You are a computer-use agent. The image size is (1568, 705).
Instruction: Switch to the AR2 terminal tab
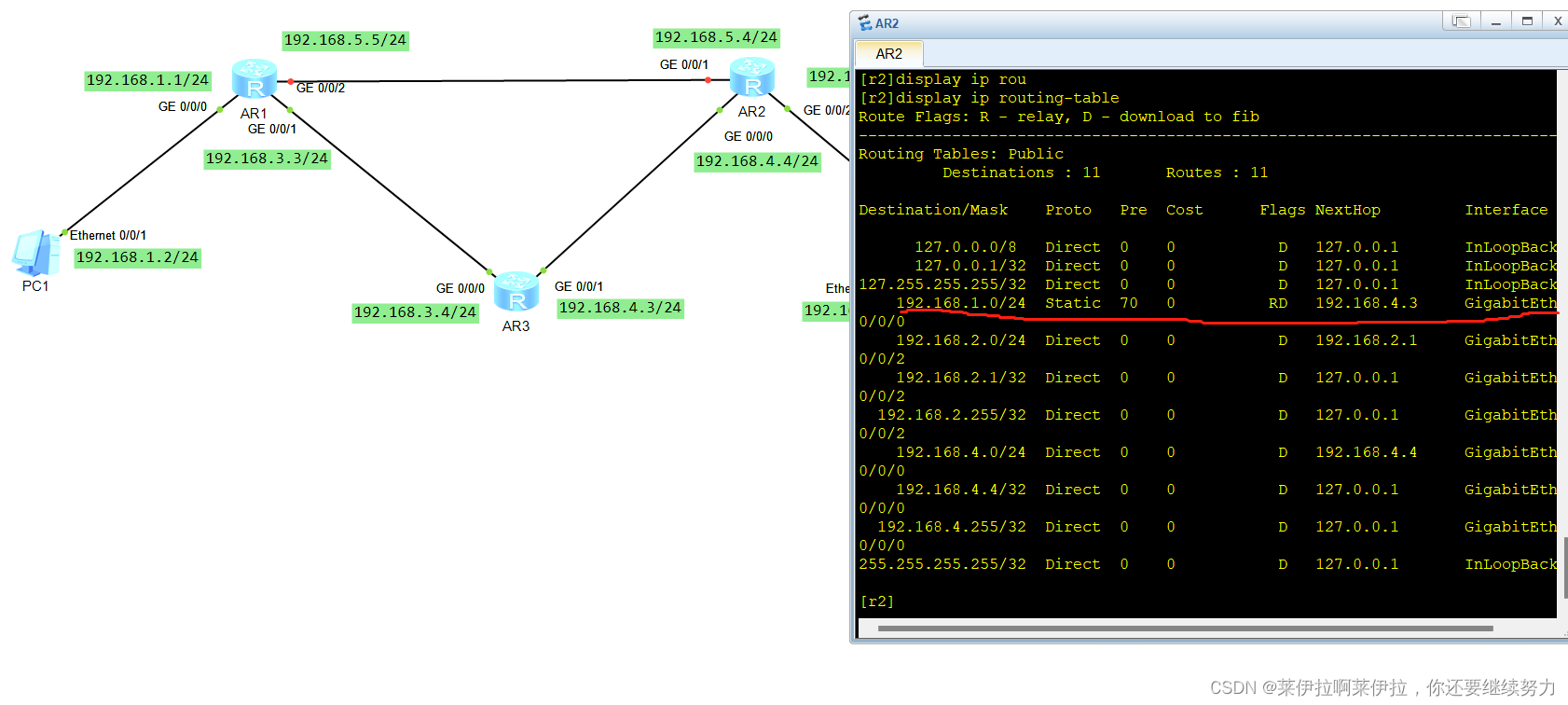(x=888, y=54)
